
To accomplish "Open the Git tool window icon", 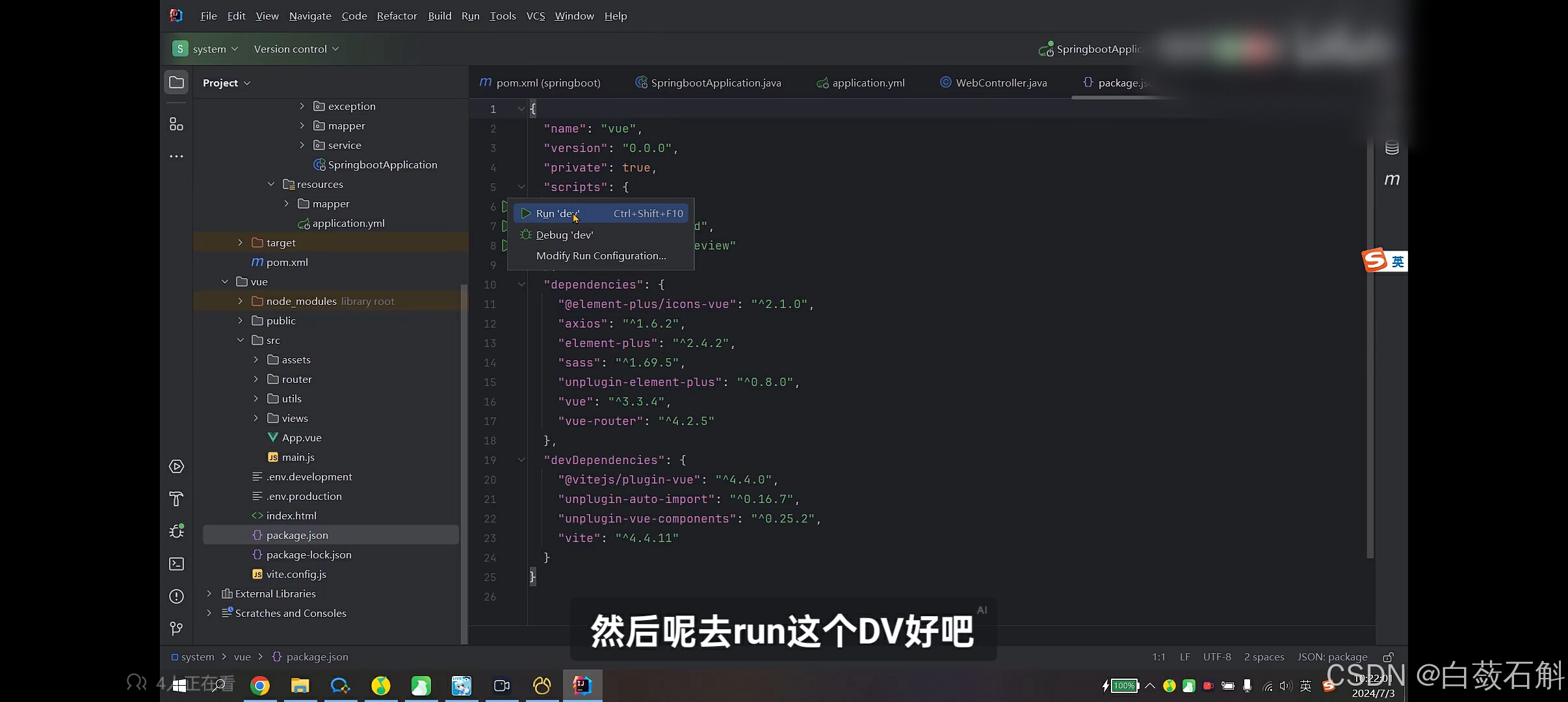I will pyautogui.click(x=176, y=629).
